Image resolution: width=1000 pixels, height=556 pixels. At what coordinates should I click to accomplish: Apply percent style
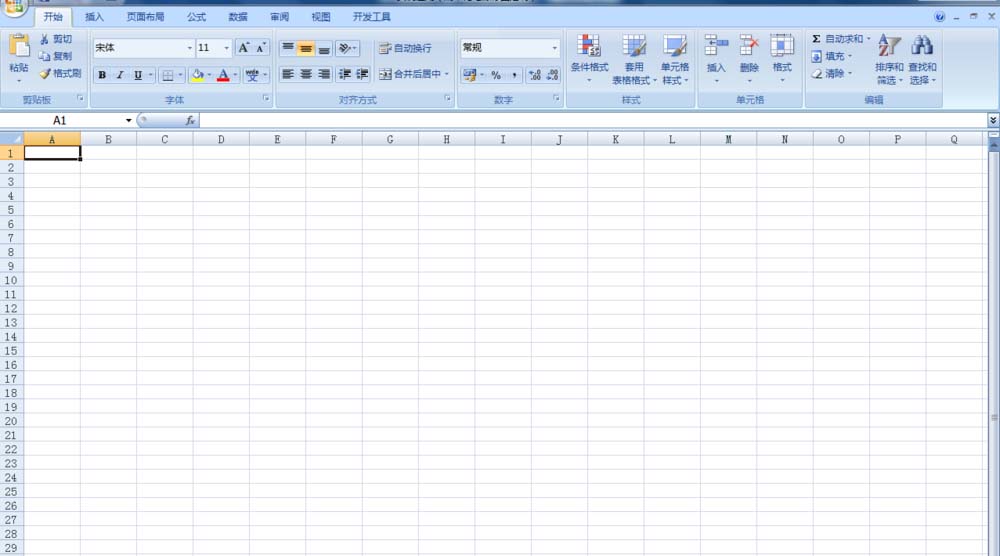(x=496, y=75)
